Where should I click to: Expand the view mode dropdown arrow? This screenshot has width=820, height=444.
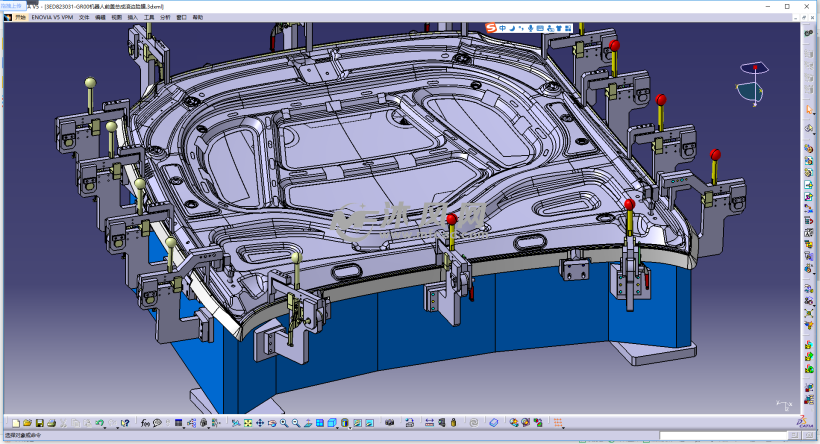click(350, 428)
